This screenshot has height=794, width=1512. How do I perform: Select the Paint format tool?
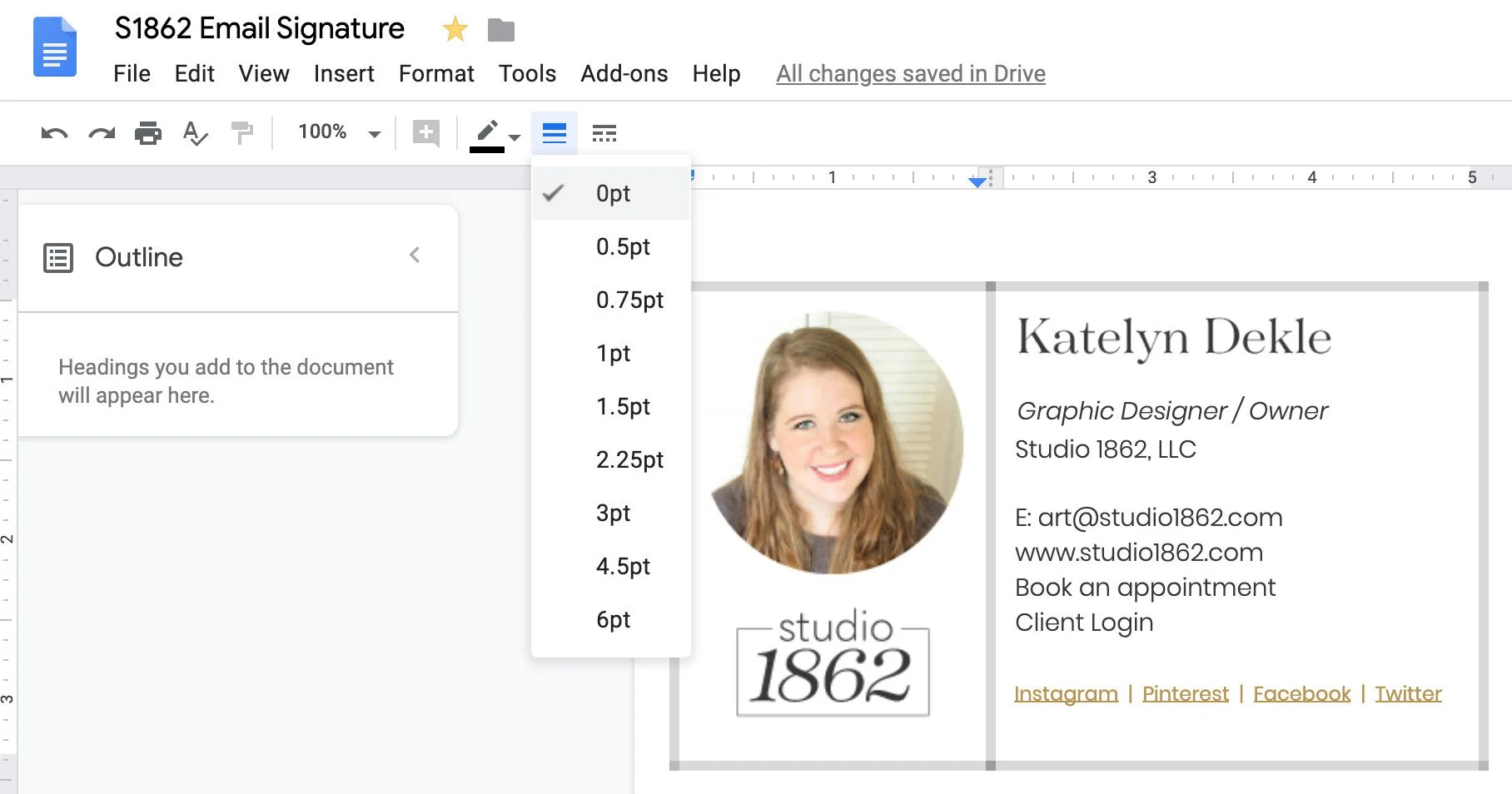pyautogui.click(x=241, y=132)
